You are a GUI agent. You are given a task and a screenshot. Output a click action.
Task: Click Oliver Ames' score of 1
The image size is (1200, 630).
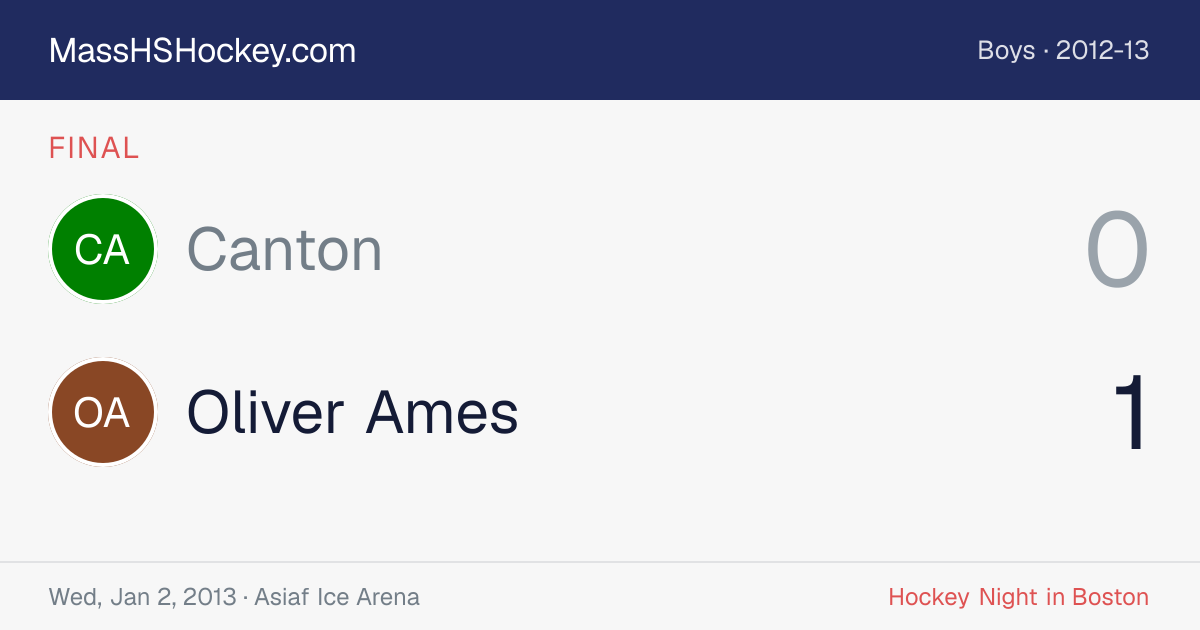(x=1131, y=413)
